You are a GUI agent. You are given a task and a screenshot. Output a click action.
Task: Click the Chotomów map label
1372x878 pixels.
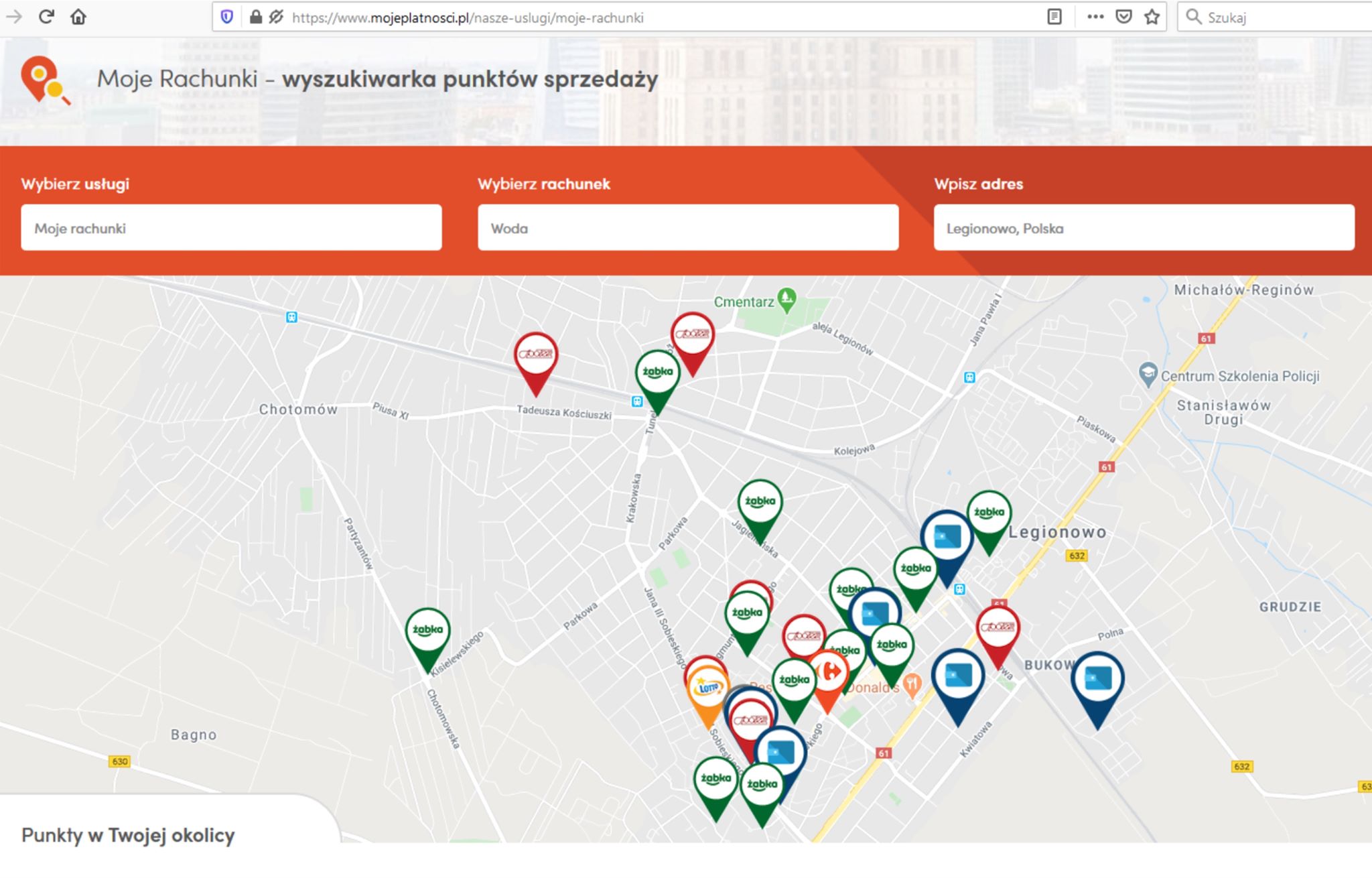click(298, 409)
